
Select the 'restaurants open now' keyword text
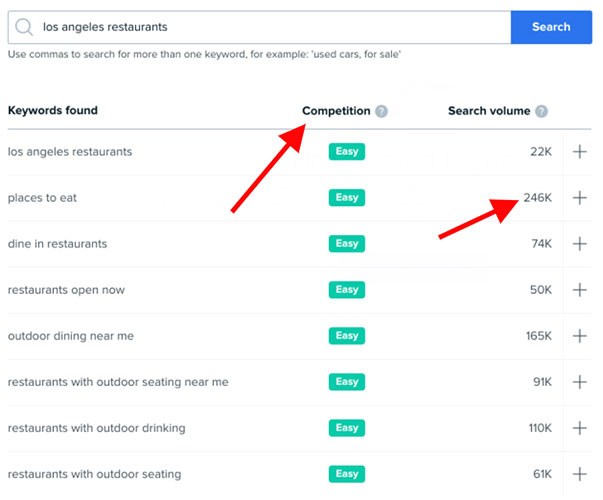pos(67,290)
